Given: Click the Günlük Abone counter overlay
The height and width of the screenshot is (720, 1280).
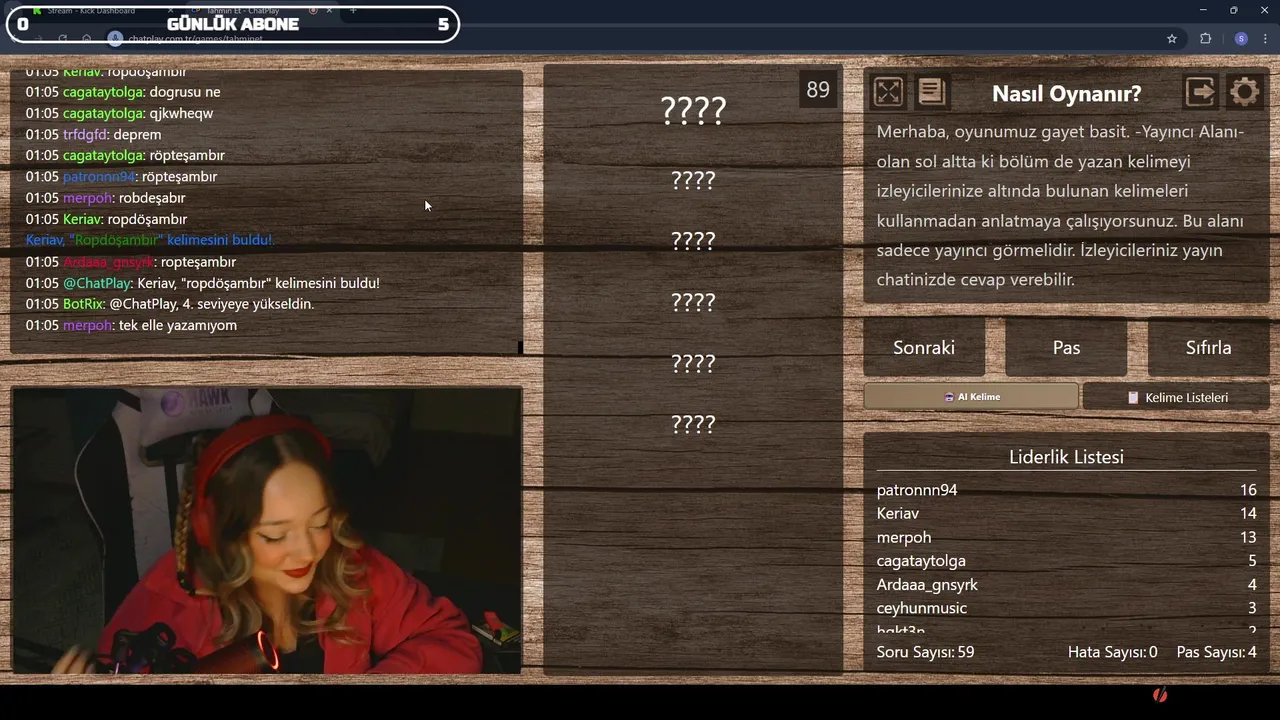Looking at the screenshot, I should pos(233,24).
